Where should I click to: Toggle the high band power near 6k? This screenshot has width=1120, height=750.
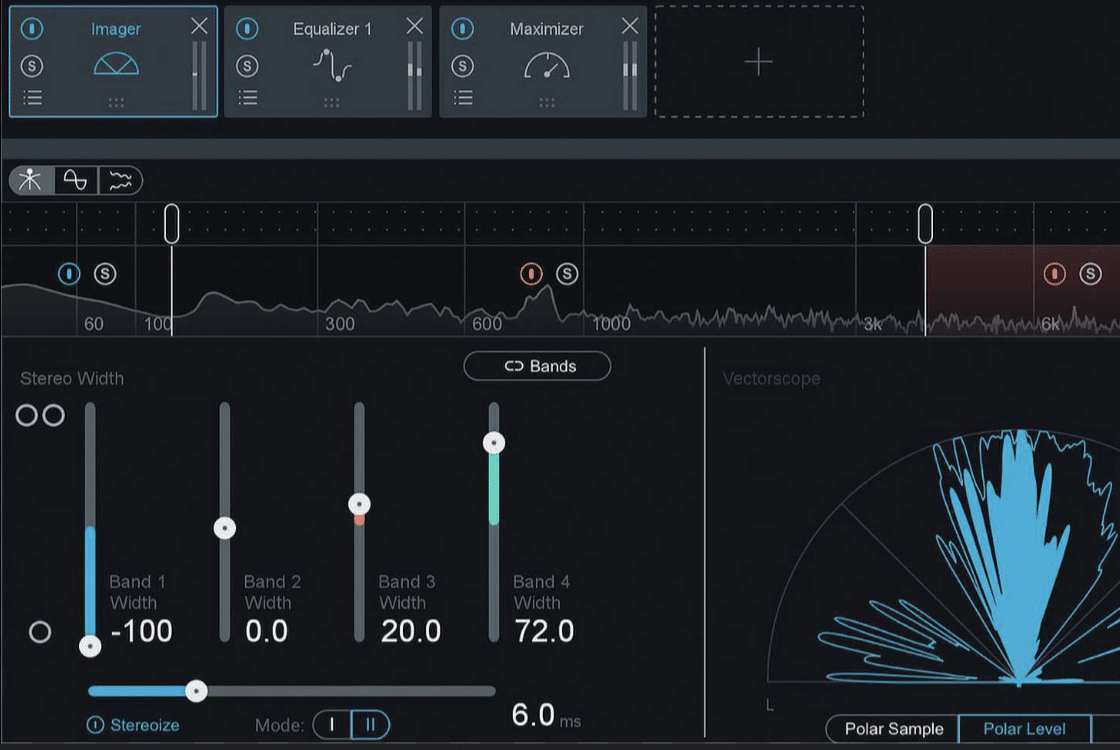[x=1055, y=274]
